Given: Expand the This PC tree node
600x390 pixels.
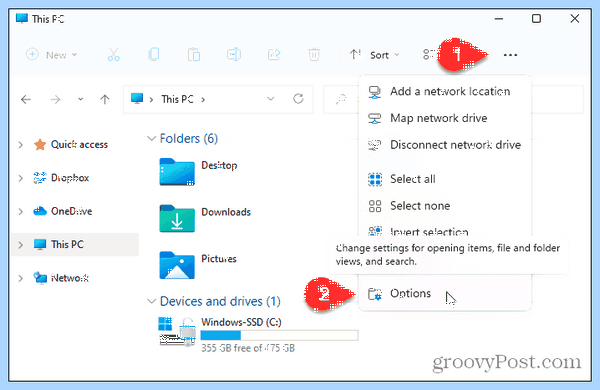Looking at the screenshot, I should tap(21, 245).
